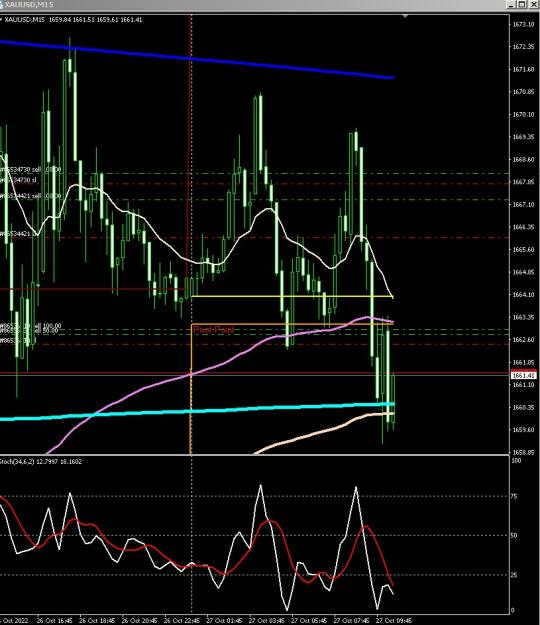Image resolution: width=540 pixels, height=625 pixels.
Task: Click the 1660.35 price scale label
Action: click(x=523, y=407)
